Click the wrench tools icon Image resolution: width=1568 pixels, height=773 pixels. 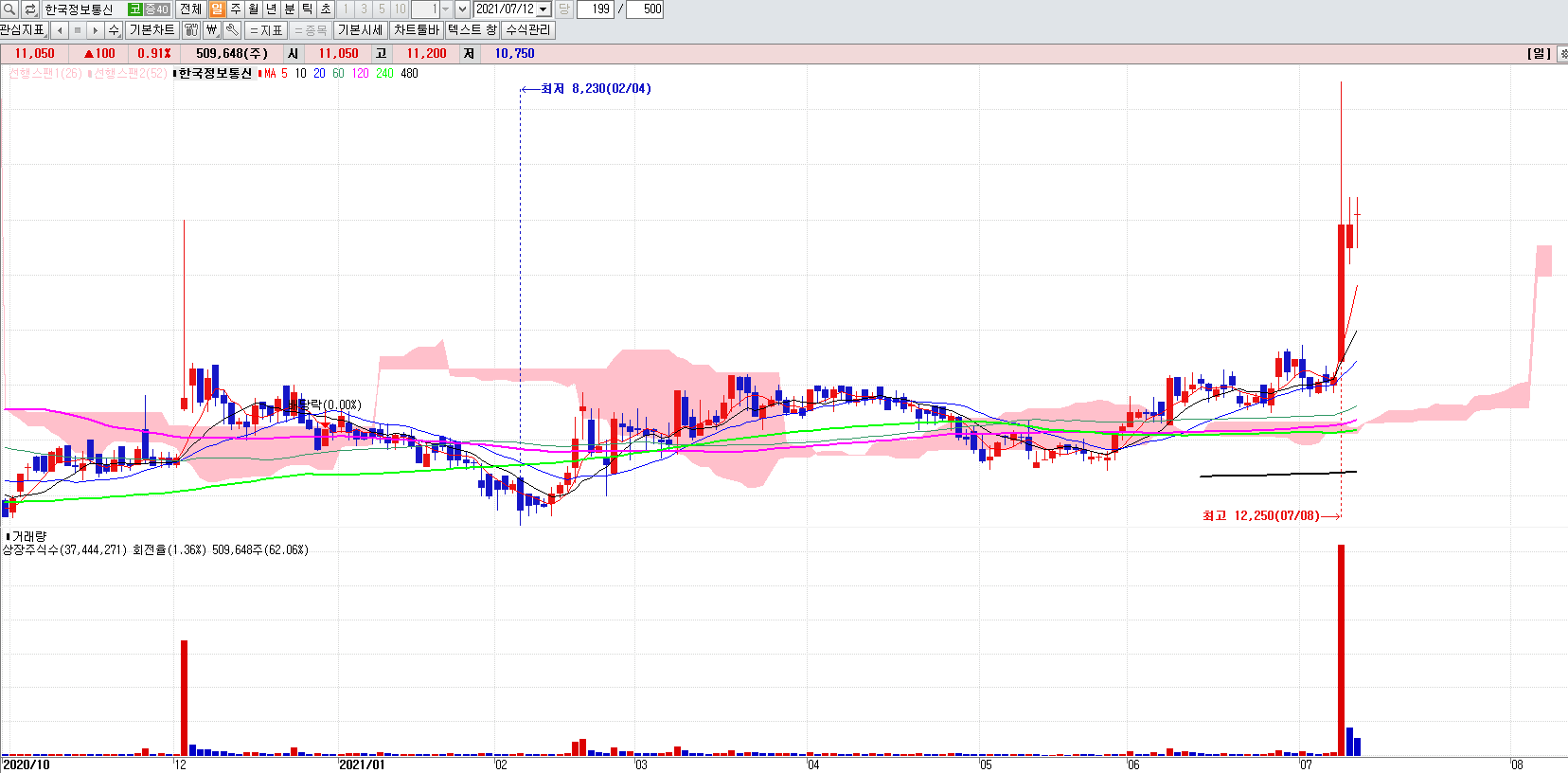coord(232,30)
